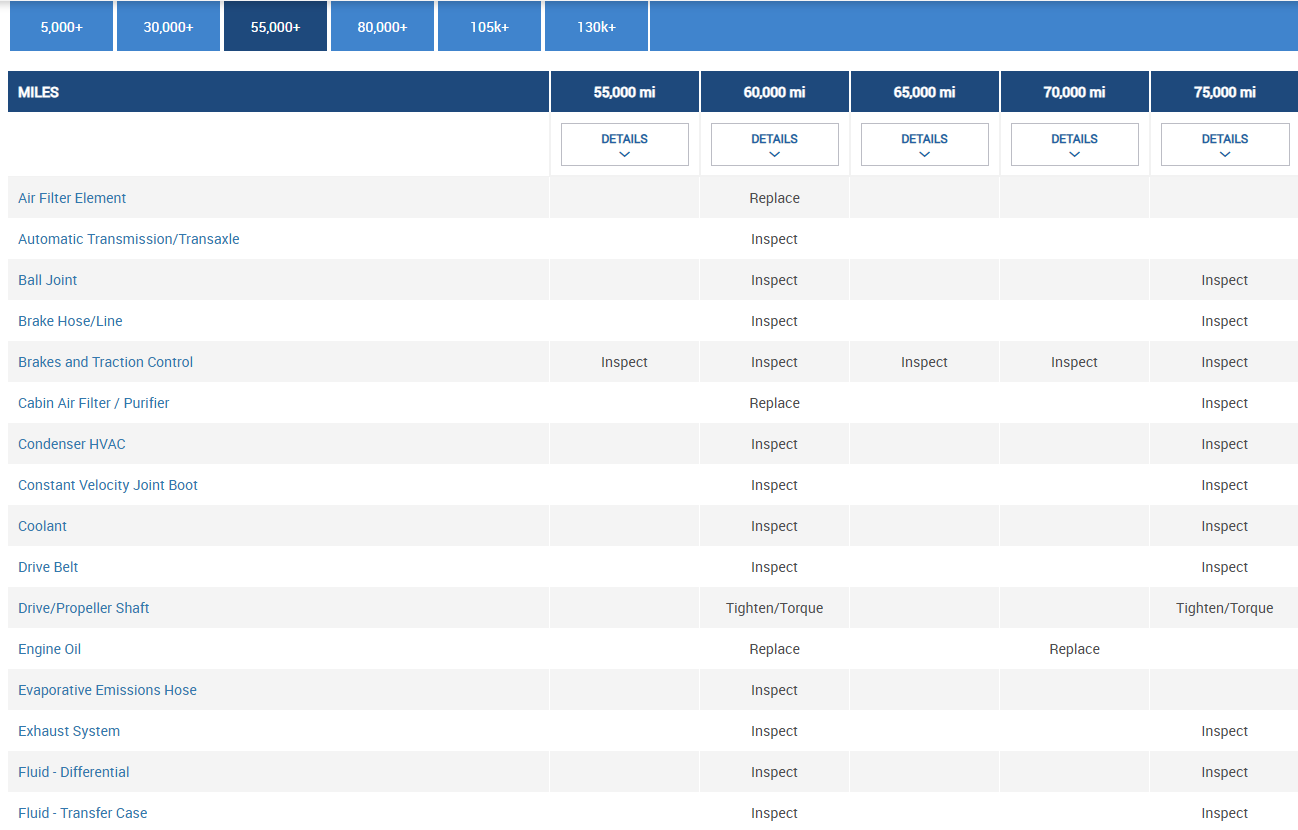
Task: Click the Engine Oil link
Action: click(49, 649)
